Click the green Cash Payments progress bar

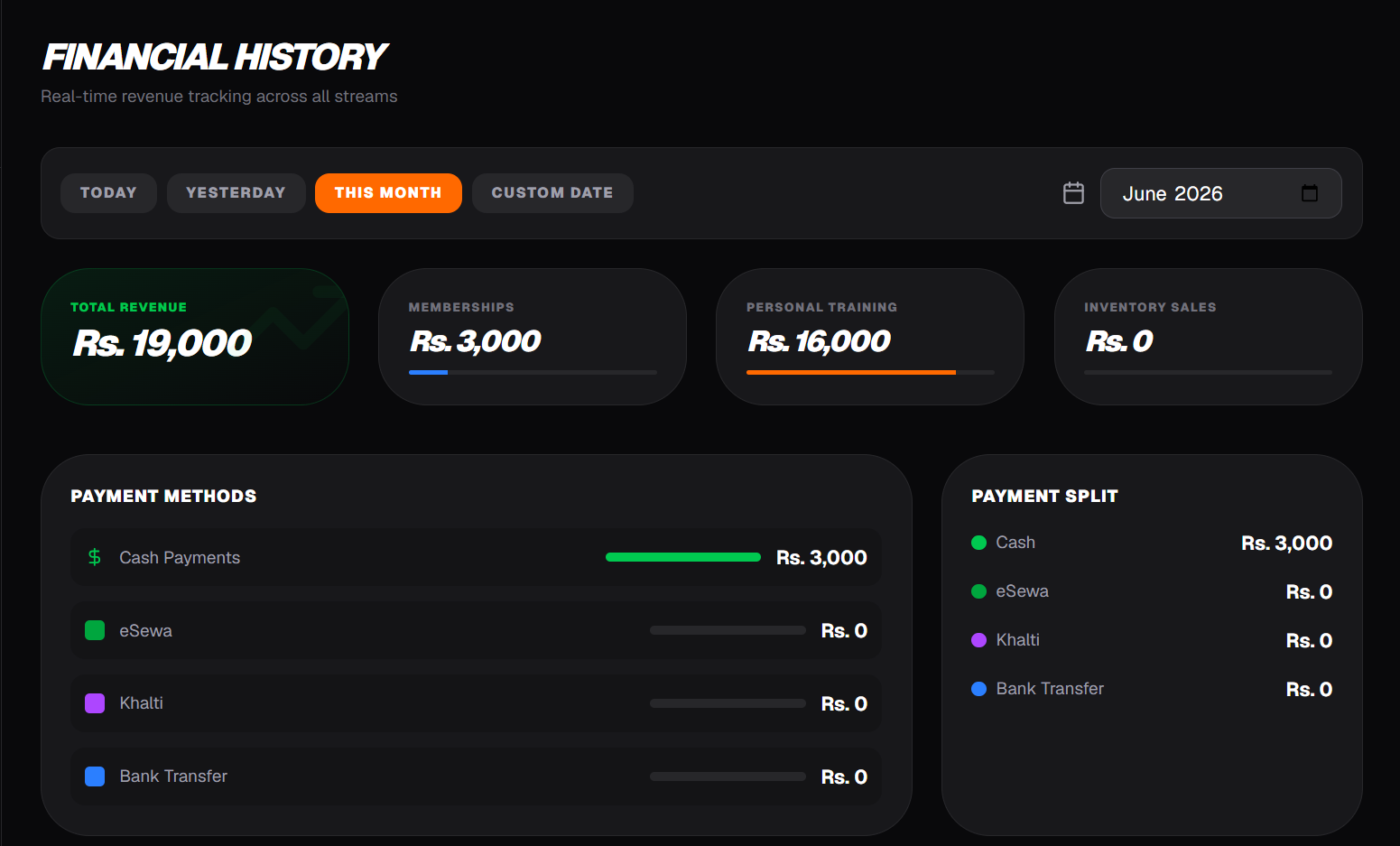pyautogui.click(x=683, y=557)
